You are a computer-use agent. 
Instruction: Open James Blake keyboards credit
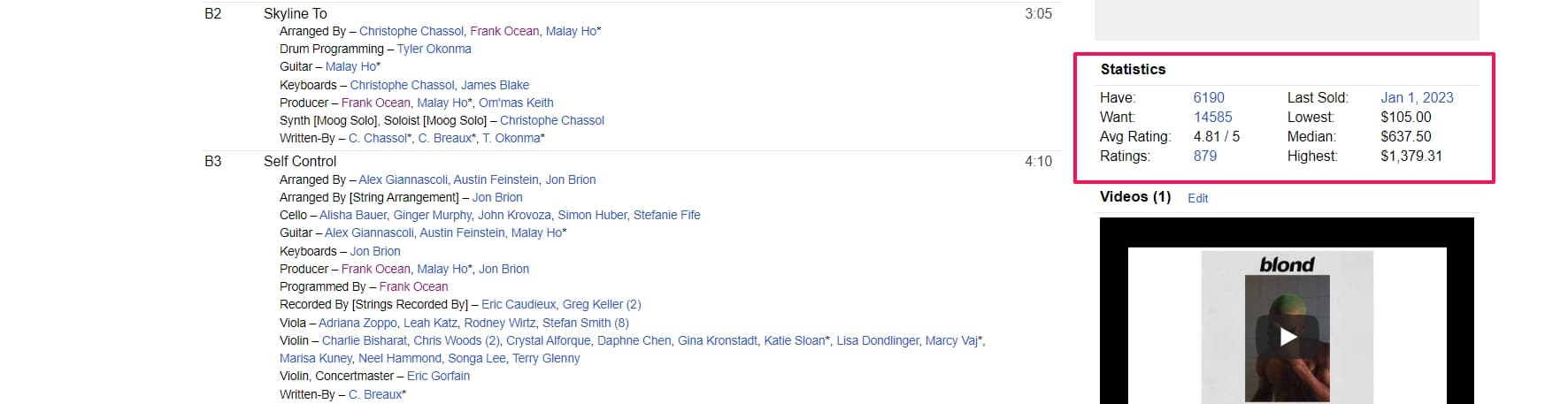pos(495,85)
